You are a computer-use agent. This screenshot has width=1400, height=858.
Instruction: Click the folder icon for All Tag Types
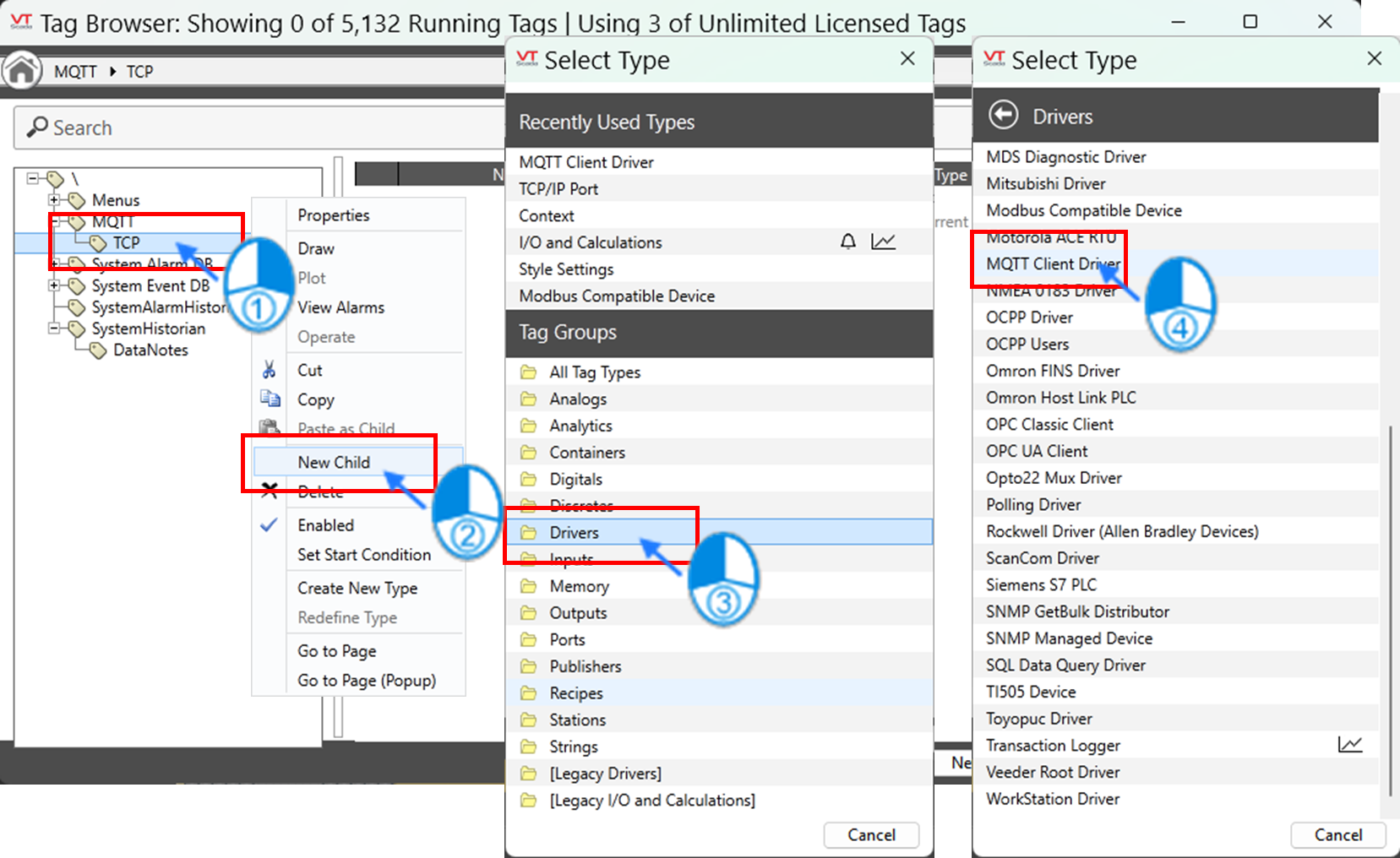point(529,372)
